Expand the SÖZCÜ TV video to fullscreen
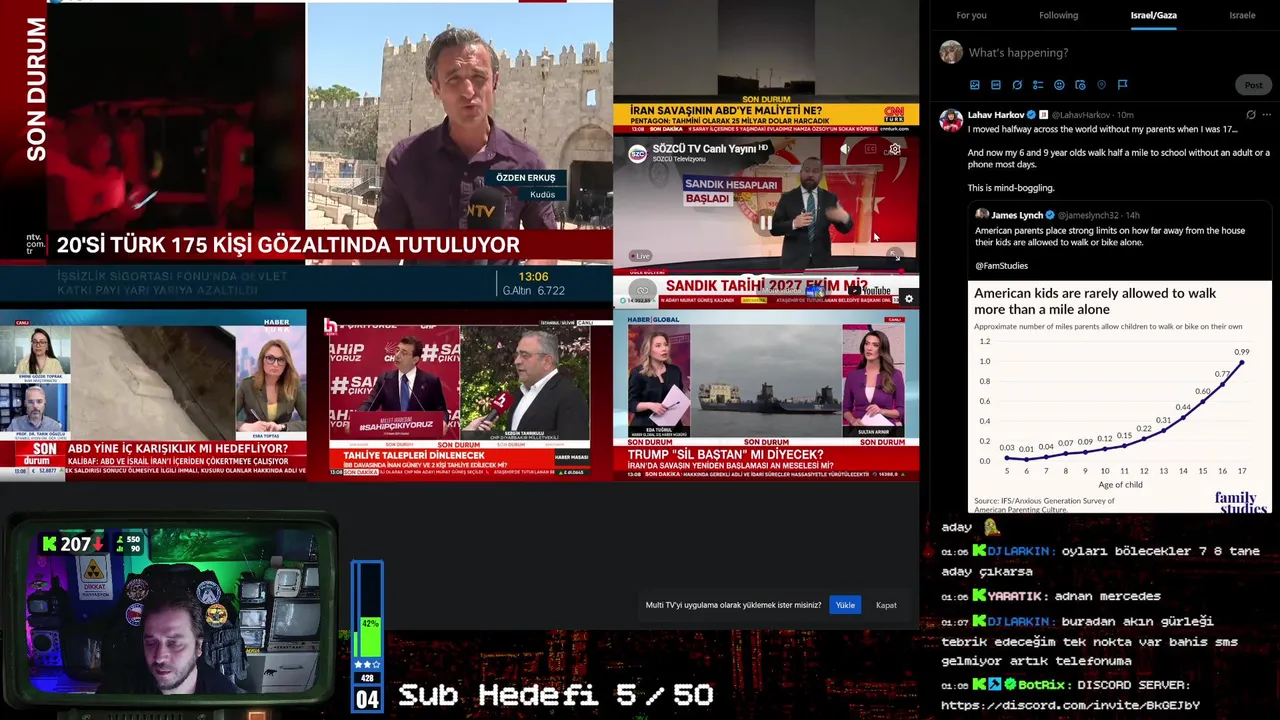 (x=895, y=255)
